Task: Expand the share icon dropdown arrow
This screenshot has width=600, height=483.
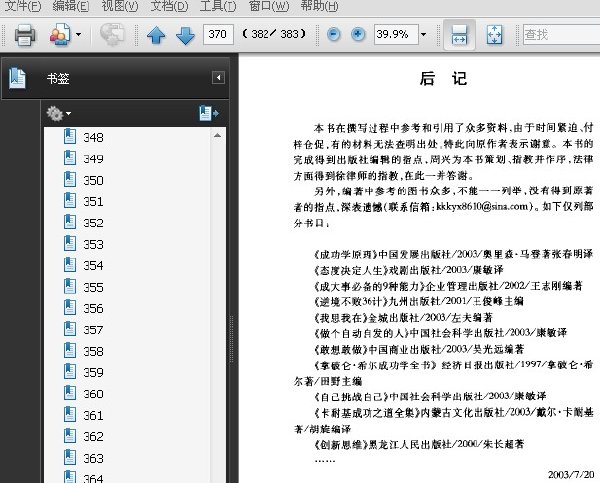Action: click(78, 34)
